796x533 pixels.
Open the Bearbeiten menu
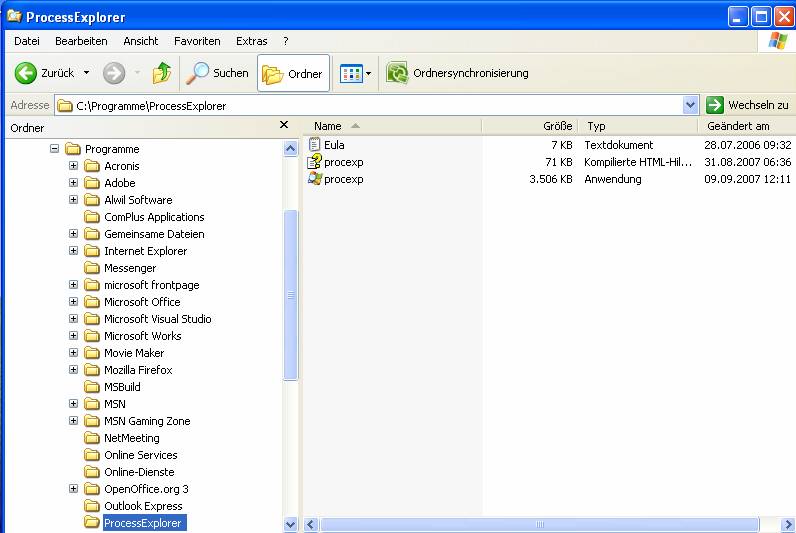[x=81, y=41]
